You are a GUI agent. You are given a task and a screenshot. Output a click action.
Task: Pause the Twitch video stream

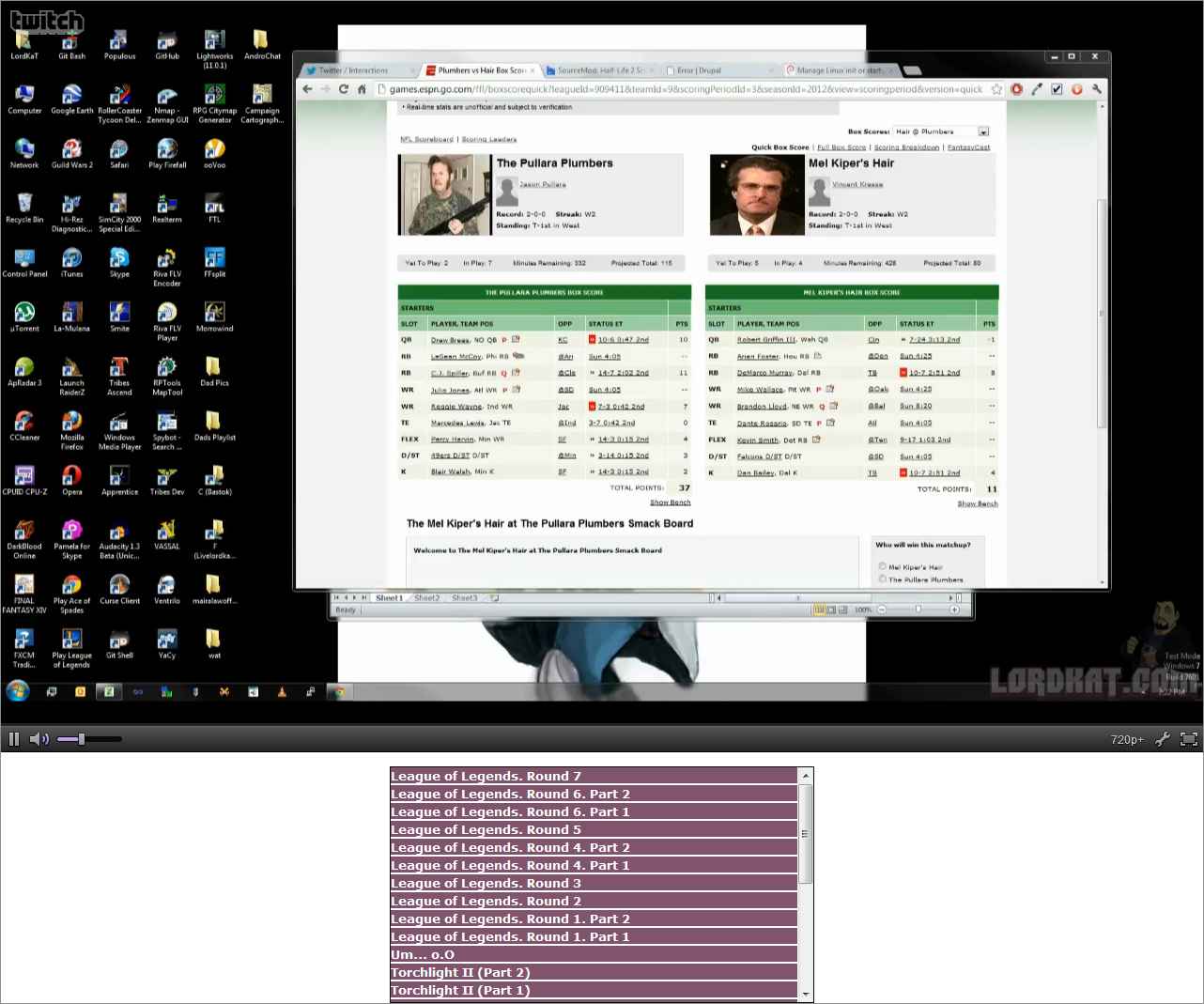pos(13,739)
